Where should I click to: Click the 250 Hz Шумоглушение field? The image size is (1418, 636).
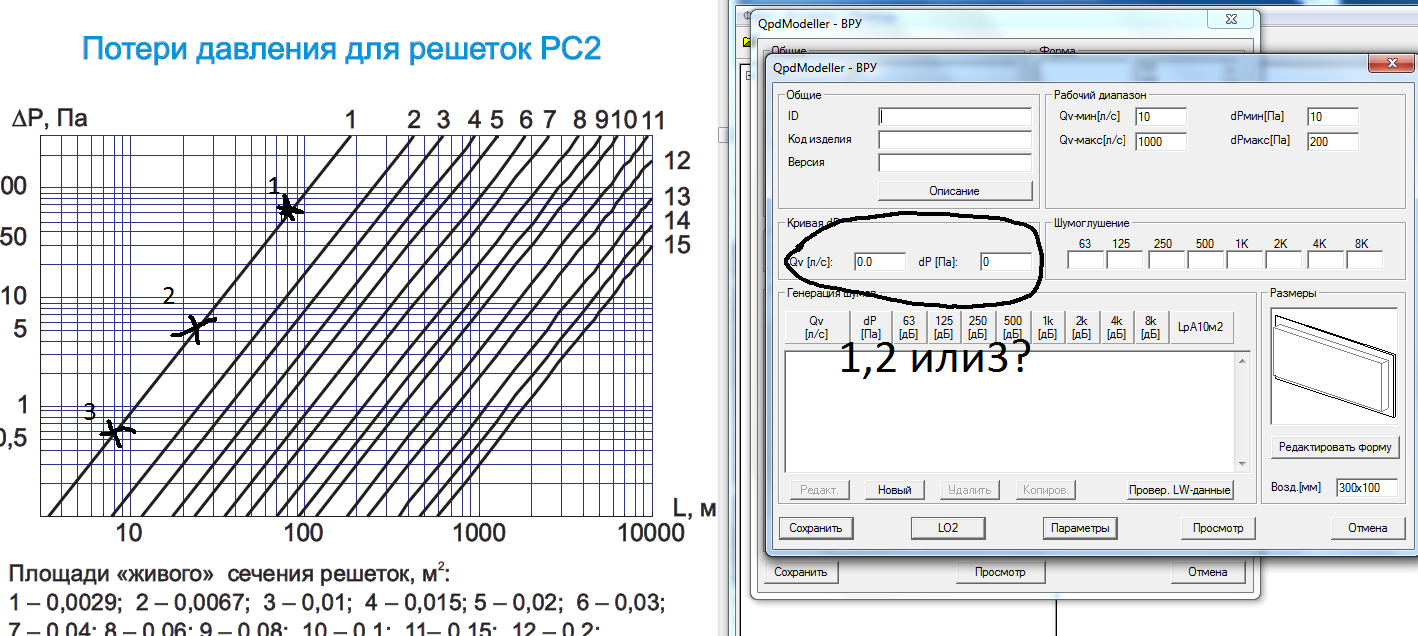click(x=1166, y=260)
